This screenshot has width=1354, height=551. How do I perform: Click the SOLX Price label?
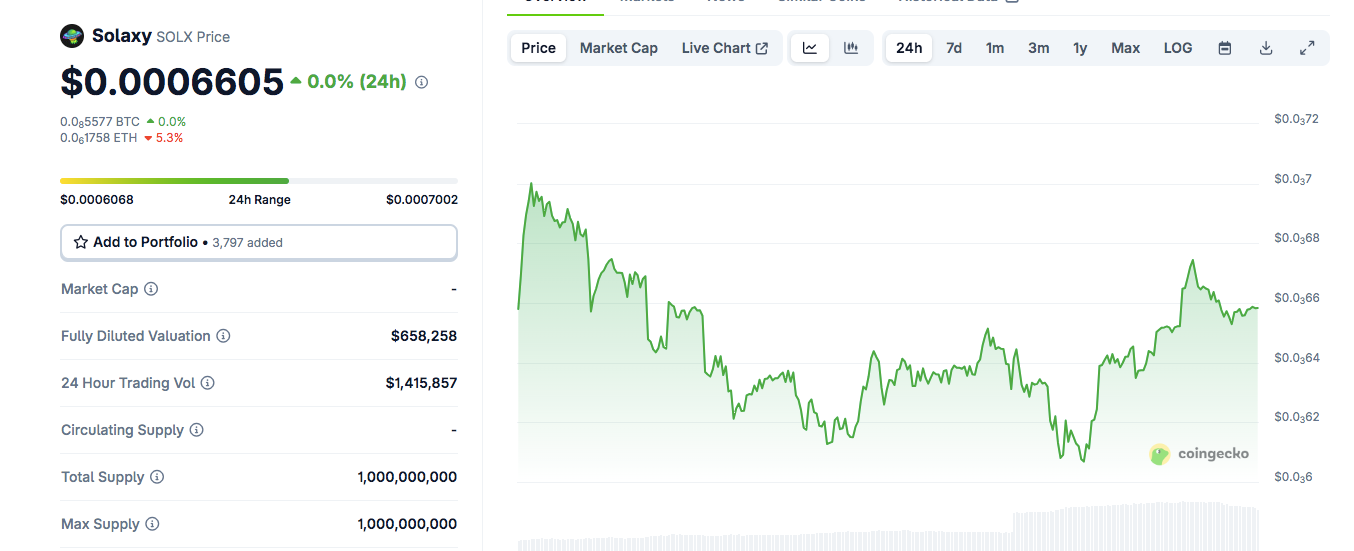coord(193,37)
